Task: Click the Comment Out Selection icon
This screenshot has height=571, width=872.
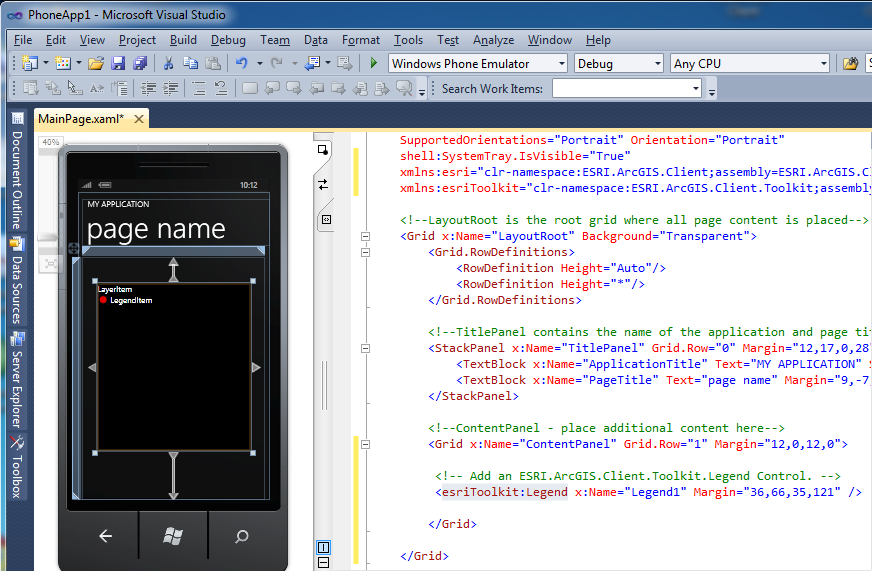Action: coord(199,88)
